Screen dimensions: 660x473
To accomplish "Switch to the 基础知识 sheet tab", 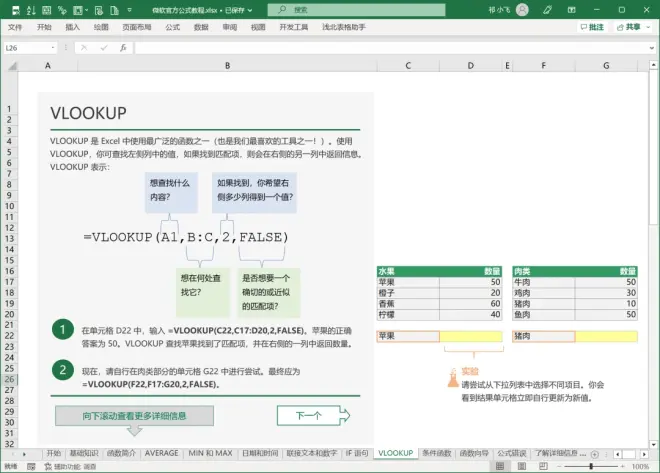I will coord(84,453).
